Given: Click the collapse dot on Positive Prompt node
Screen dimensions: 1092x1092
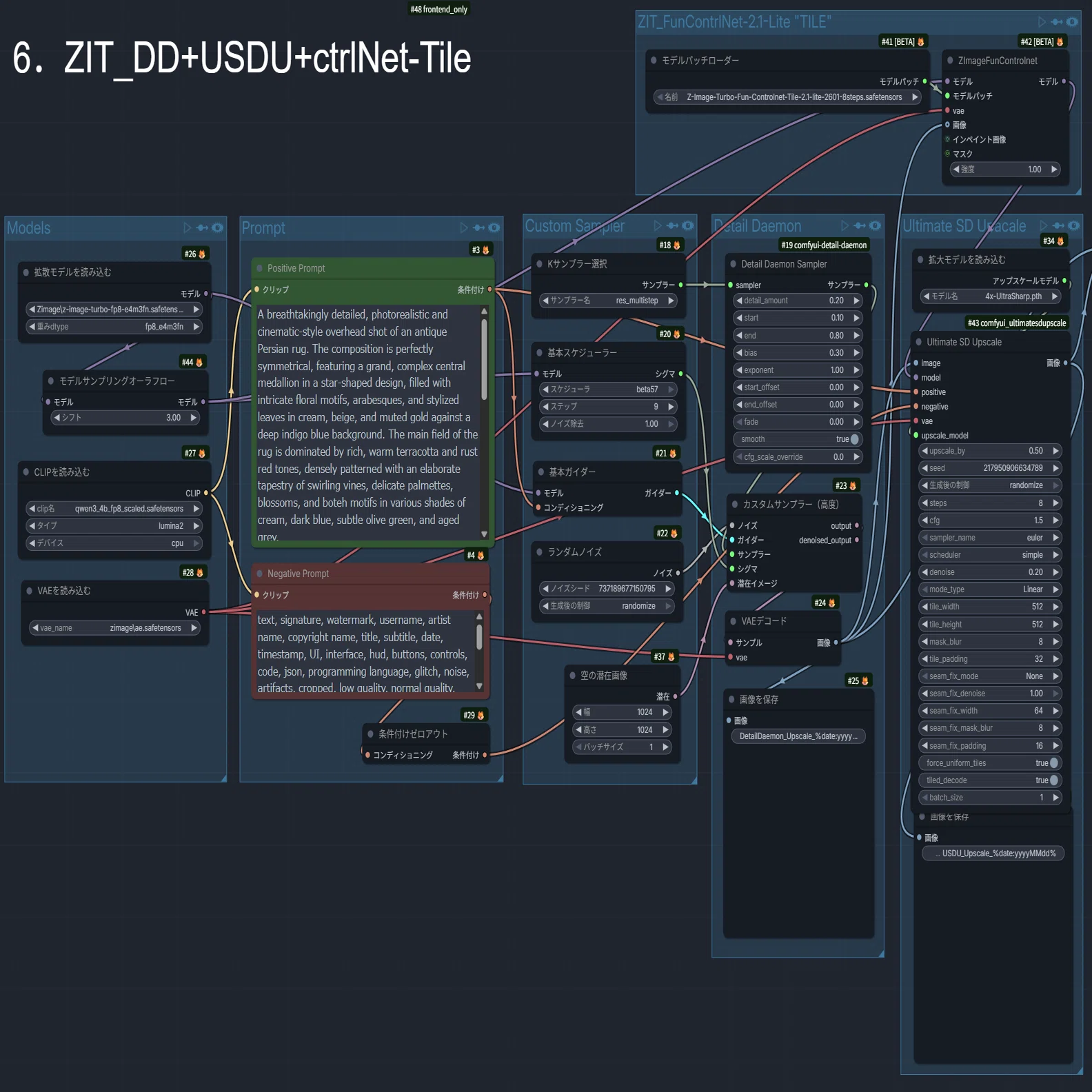Looking at the screenshot, I should (x=260, y=268).
